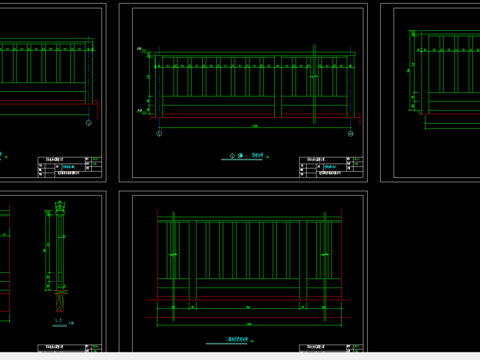This screenshot has width=480, height=360.
Task: Click railing drawing in top-right sheet
Action: (x=444, y=78)
